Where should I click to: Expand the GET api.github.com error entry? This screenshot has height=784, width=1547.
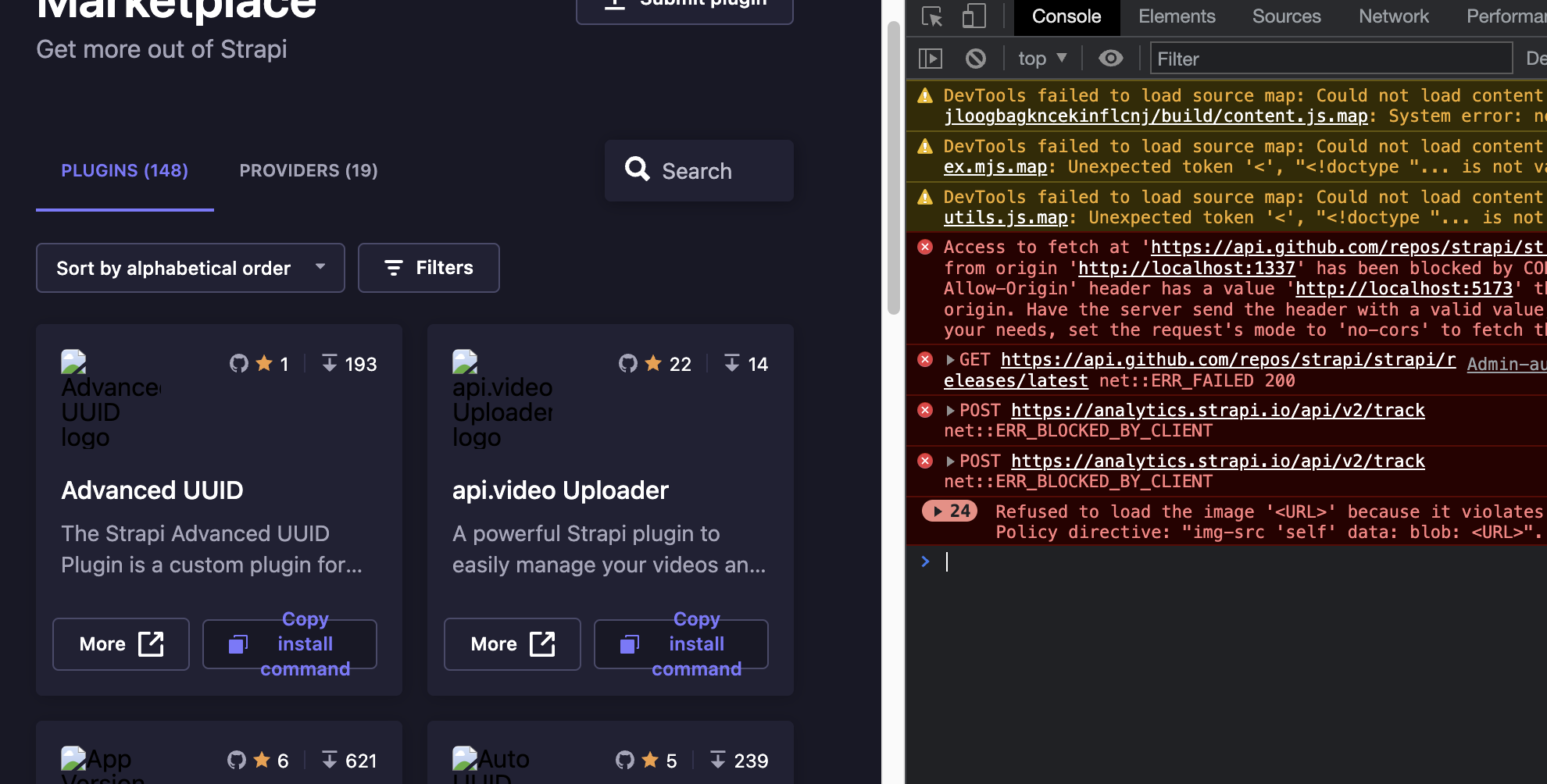[x=950, y=360]
